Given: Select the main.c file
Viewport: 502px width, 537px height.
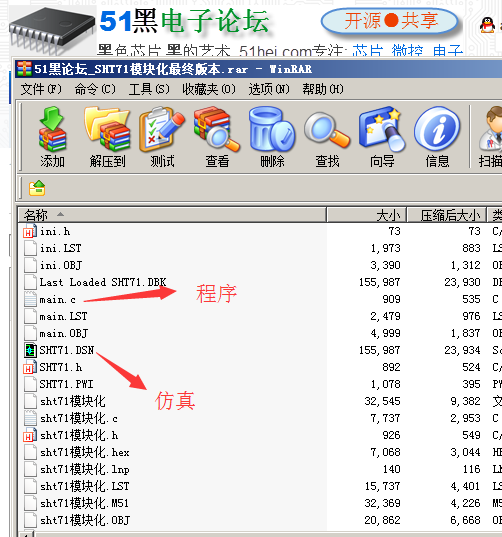Looking at the screenshot, I should coord(57,299).
